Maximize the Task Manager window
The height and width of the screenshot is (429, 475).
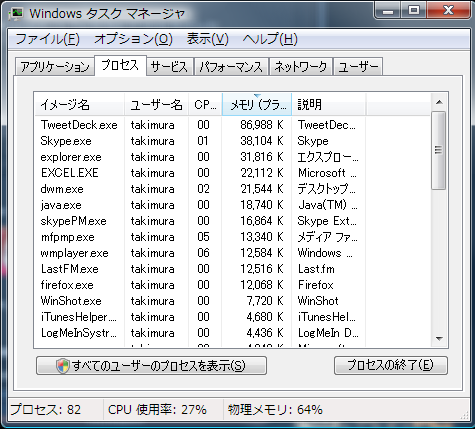tap(414, 11)
